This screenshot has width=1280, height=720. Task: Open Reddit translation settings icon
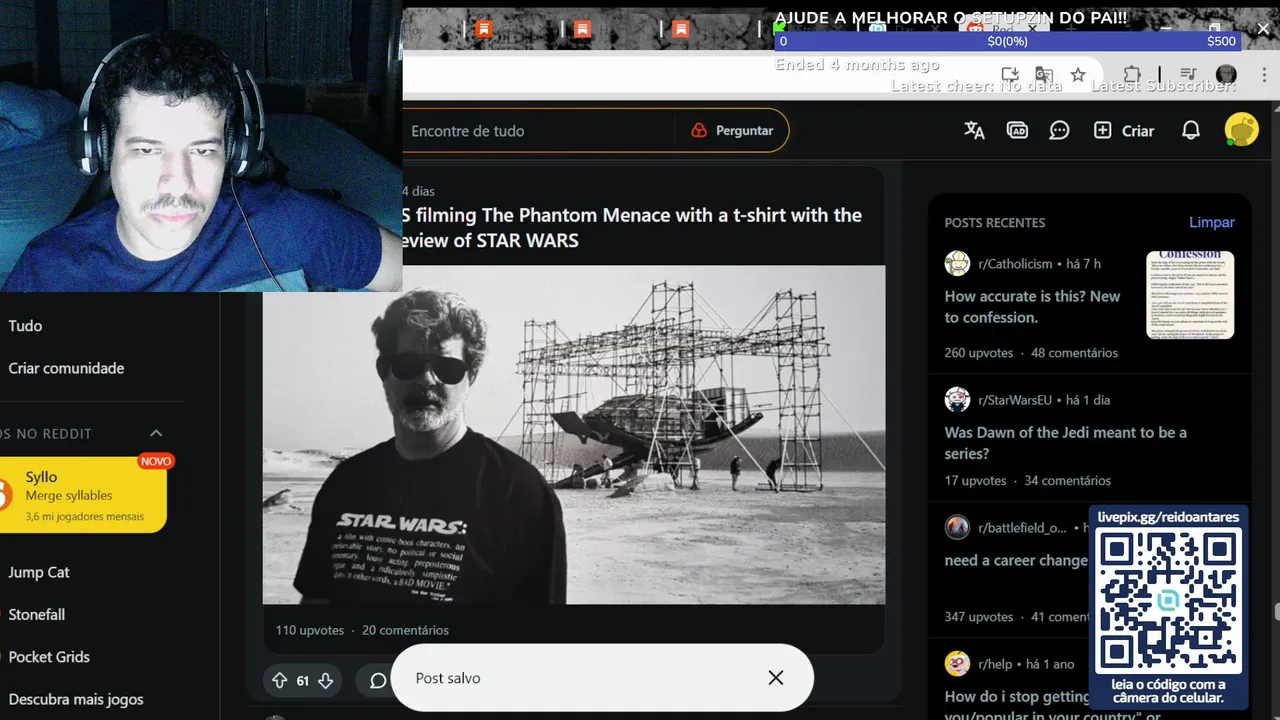coord(974,130)
